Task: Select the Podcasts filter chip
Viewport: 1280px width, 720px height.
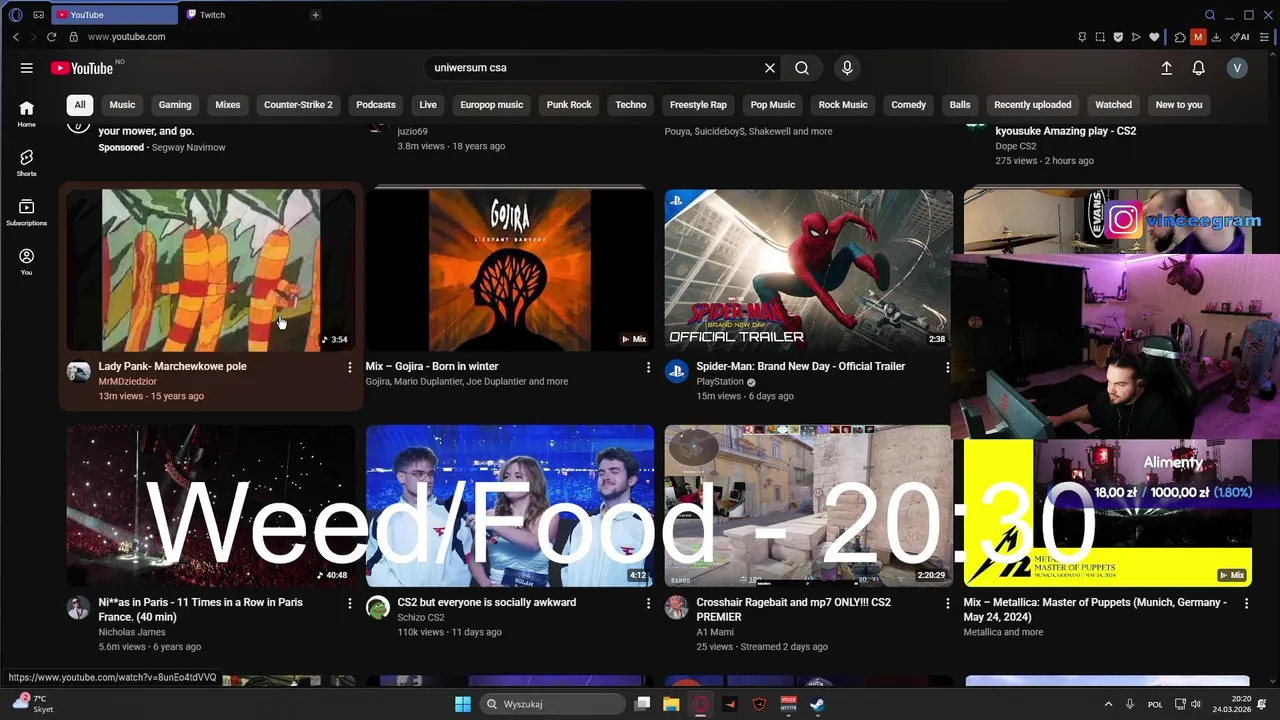Action: pyautogui.click(x=376, y=104)
